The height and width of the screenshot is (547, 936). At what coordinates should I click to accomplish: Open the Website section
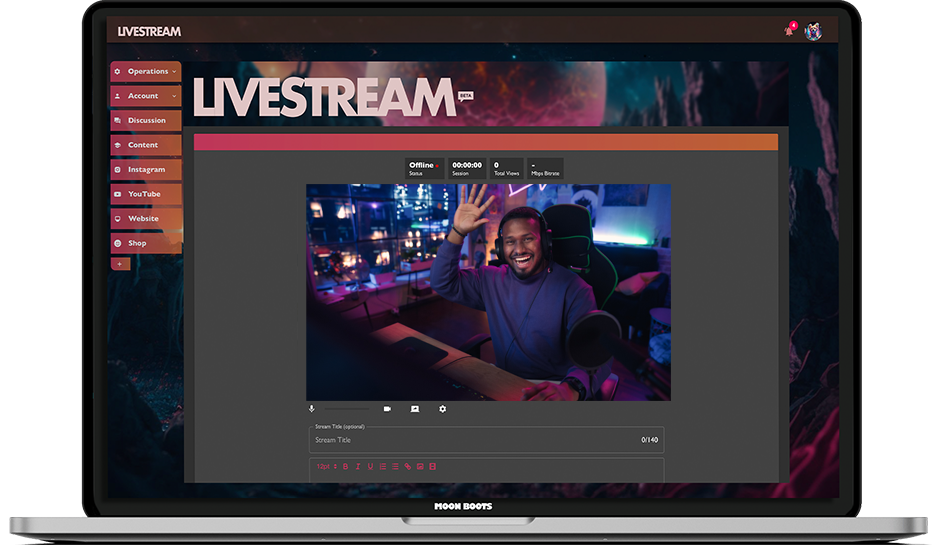(x=146, y=219)
